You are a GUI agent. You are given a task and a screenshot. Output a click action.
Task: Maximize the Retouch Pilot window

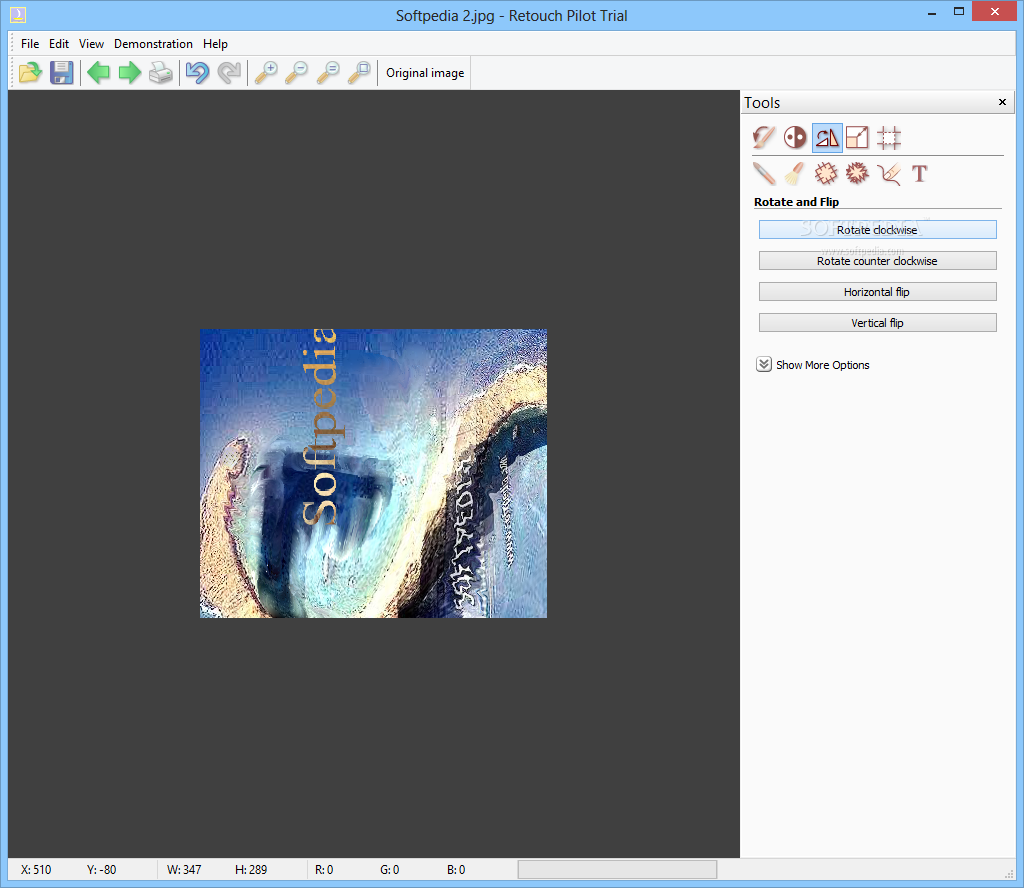click(x=959, y=12)
